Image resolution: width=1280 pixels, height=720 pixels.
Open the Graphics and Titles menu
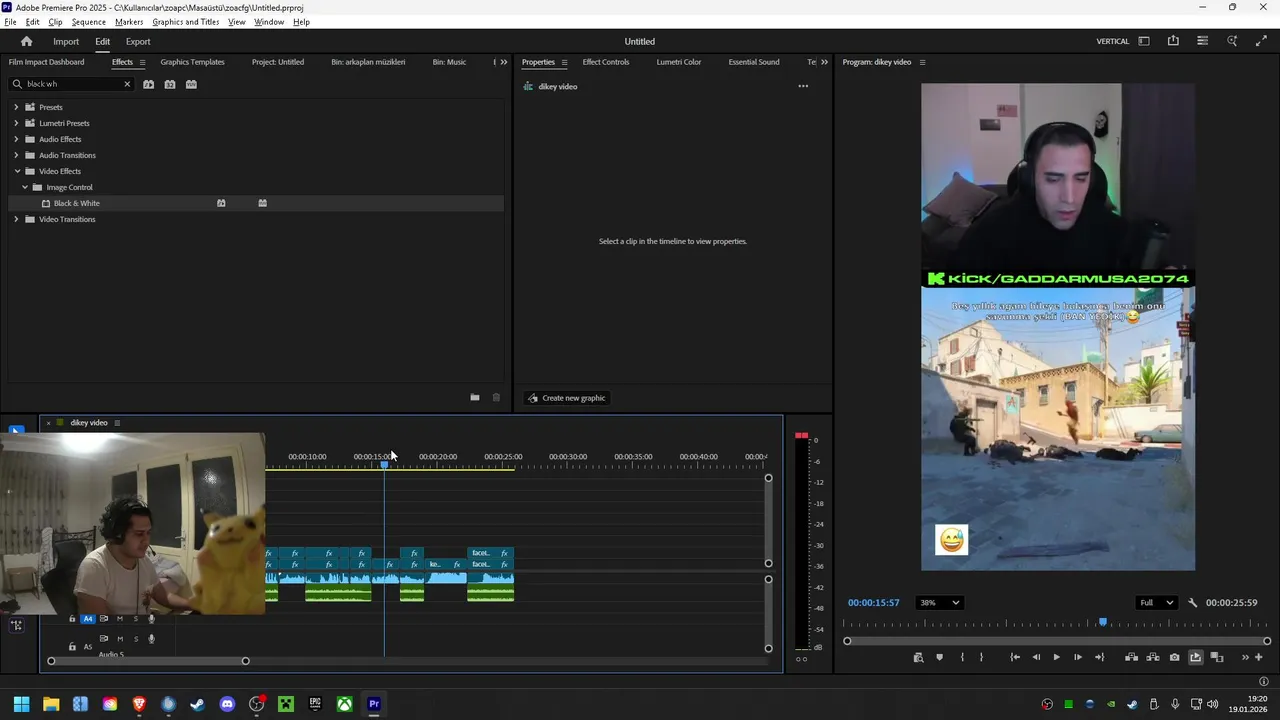click(x=186, y=22)
